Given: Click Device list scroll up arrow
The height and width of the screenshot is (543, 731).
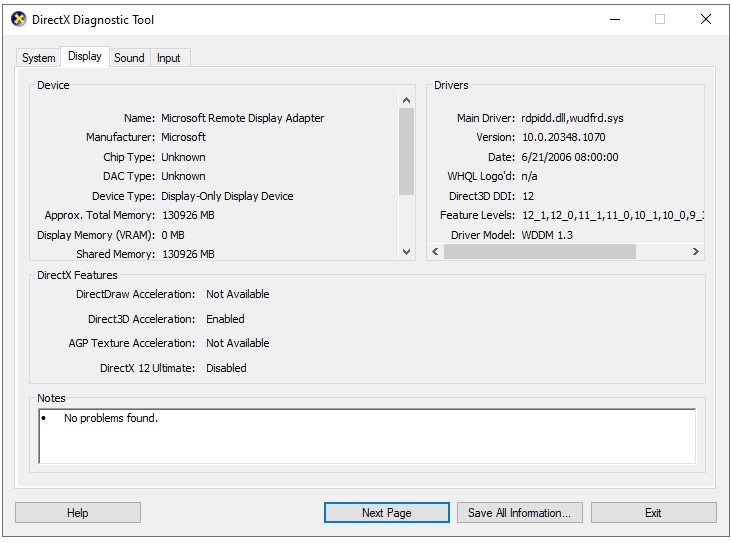Looking at the screenshot, I should 407,100.
